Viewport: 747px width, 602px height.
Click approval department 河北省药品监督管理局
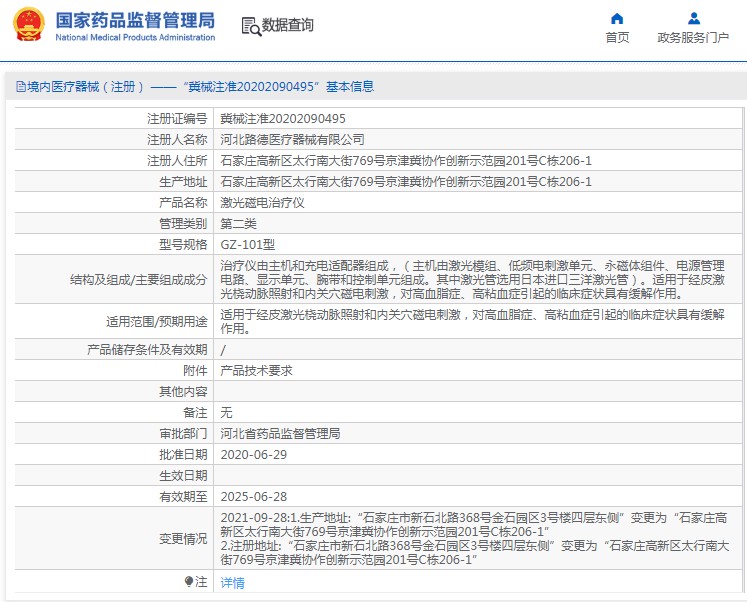tap(280, 434)
